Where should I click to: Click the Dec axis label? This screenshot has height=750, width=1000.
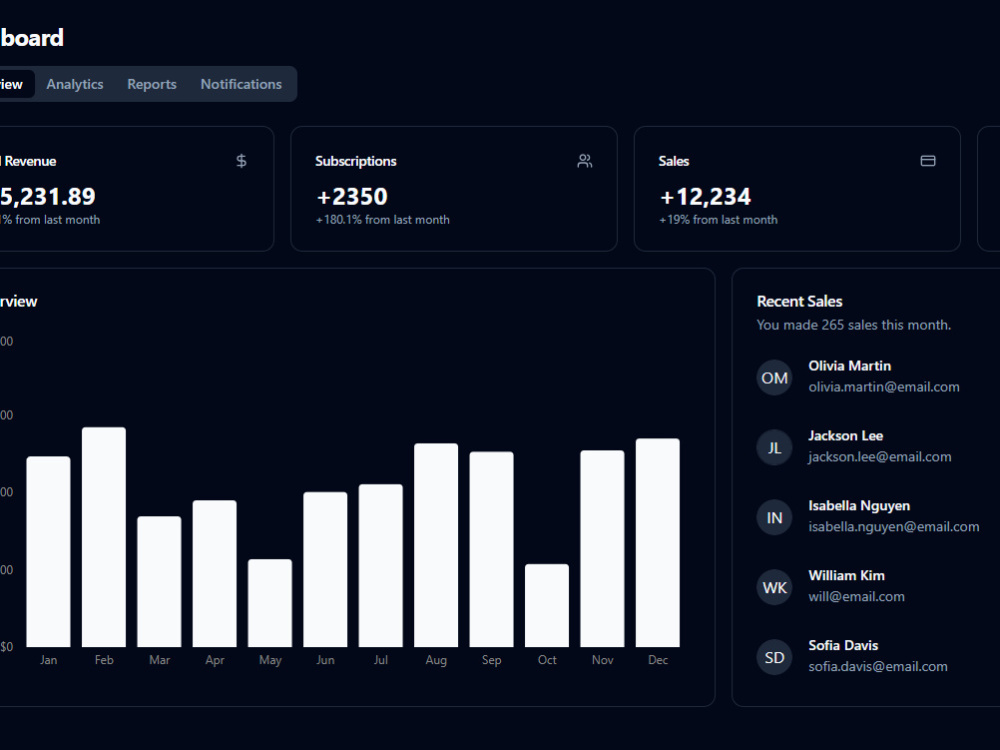pyautogui.click(x=658, y=660)
